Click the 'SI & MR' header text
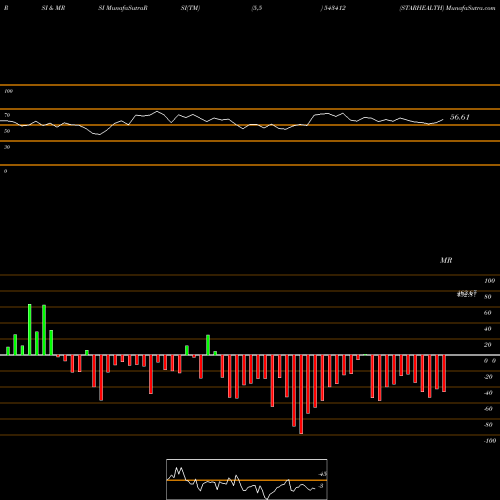The width and height of the screenshot is (500, 500). (x=53, y=8)
